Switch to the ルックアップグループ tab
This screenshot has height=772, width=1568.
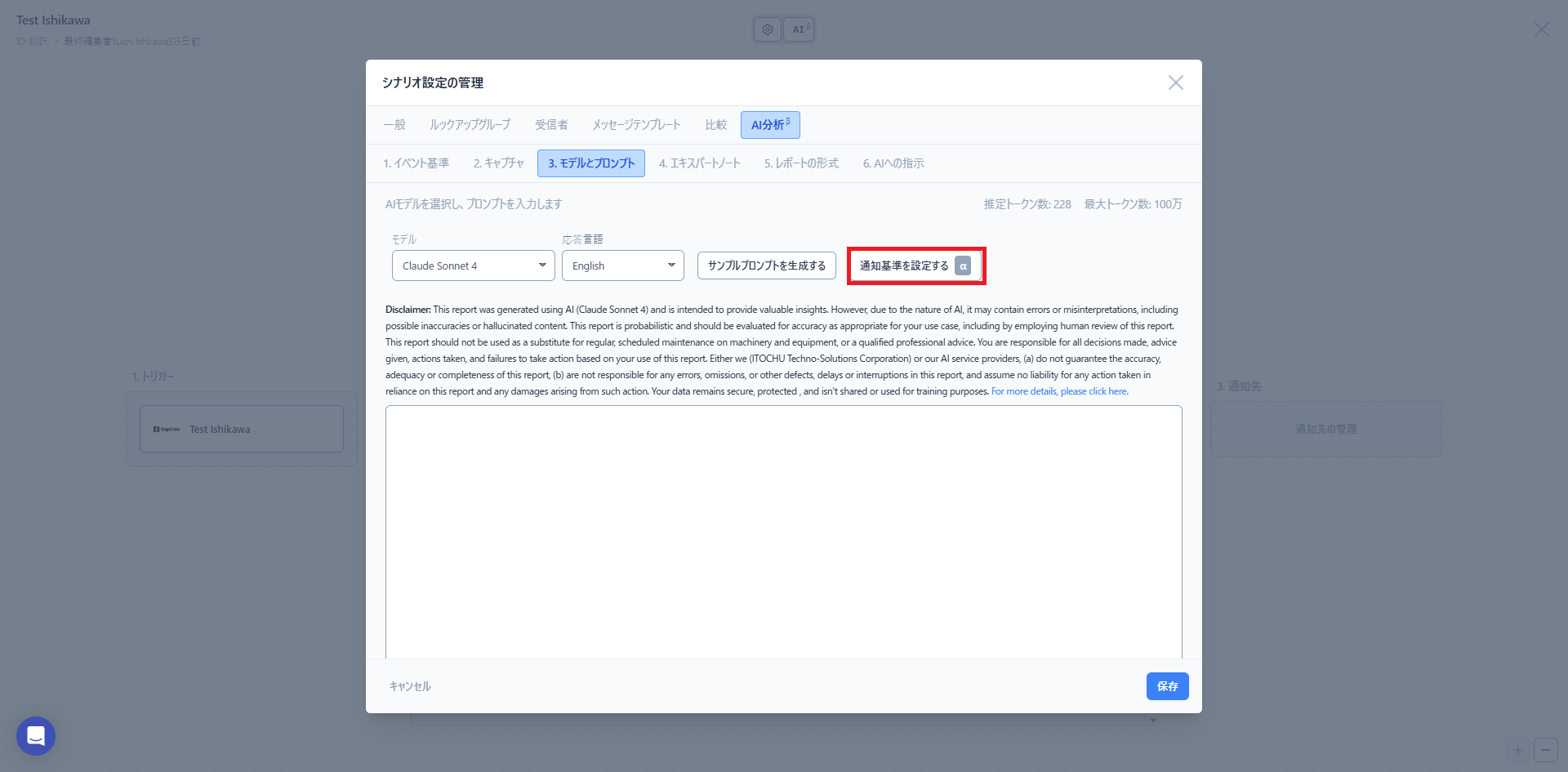click(x=470, y=125)
